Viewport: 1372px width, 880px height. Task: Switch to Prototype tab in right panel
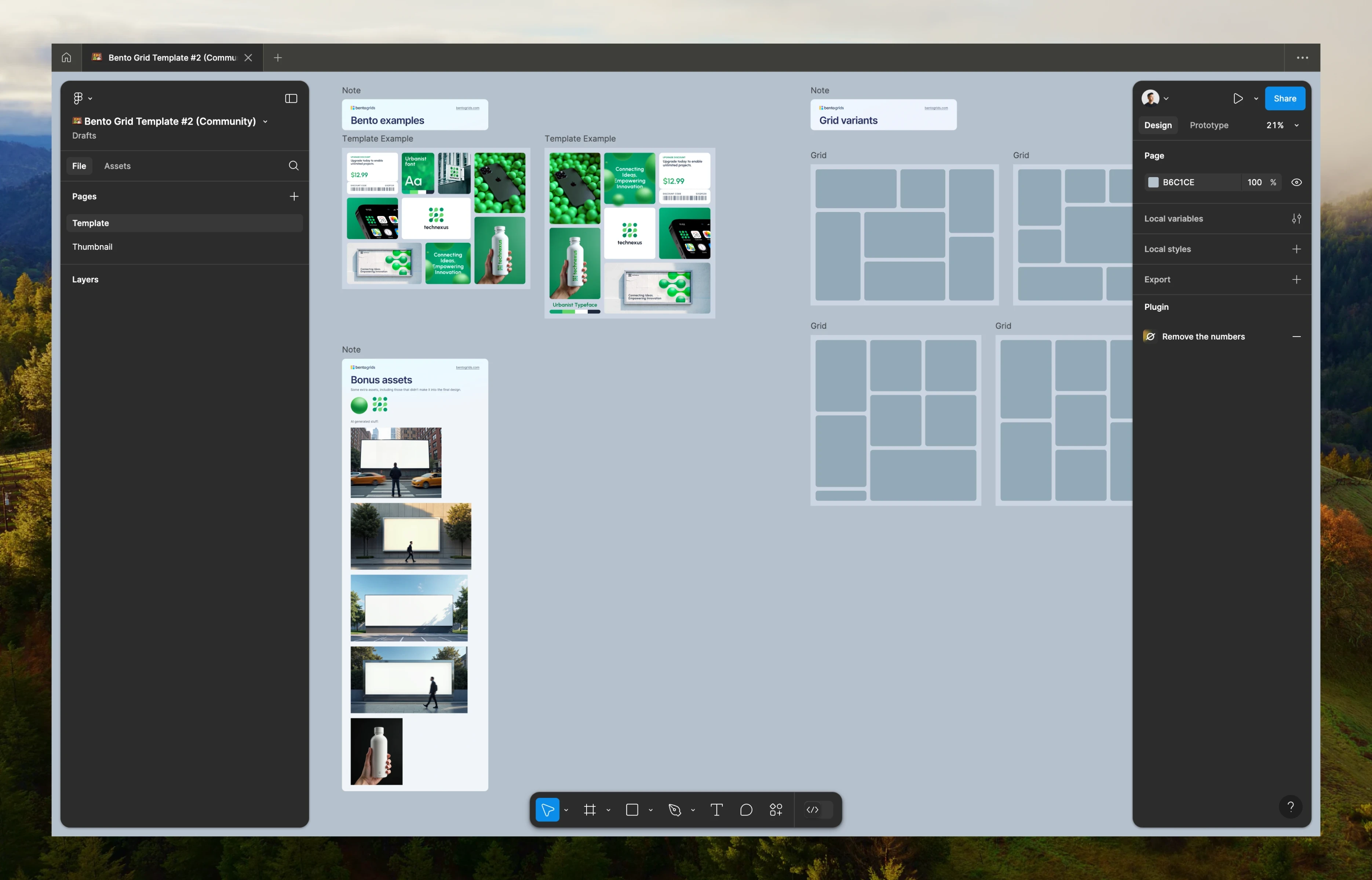pyautogui.click(x=1209, y=124)
